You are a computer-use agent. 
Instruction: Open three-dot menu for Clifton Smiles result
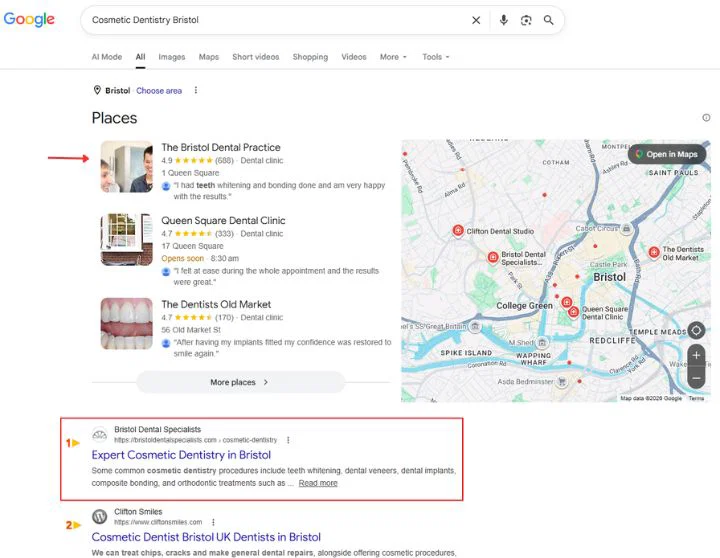(x=213, y=522)
